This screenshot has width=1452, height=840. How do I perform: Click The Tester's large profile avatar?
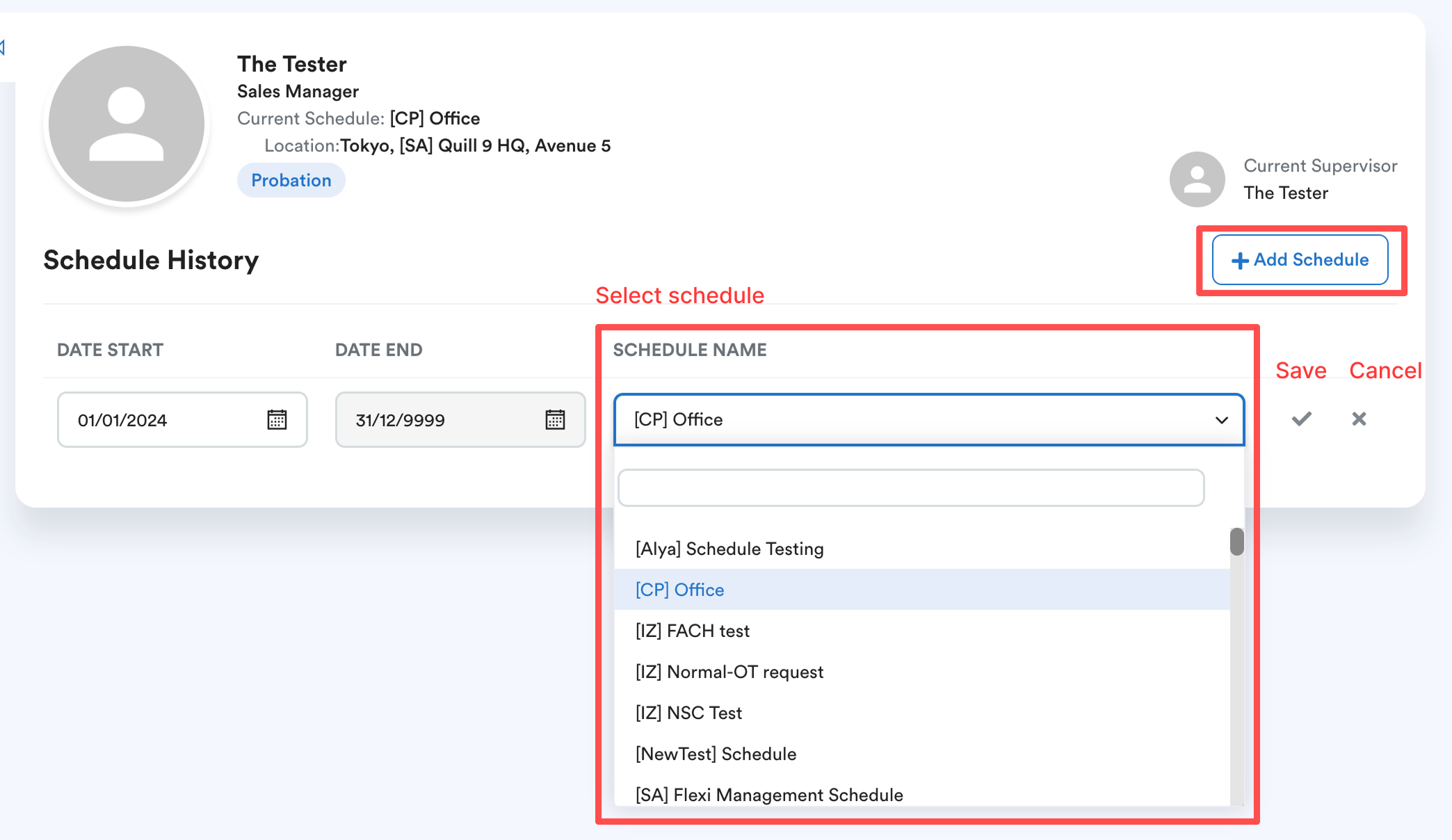(x=127, y=124)
